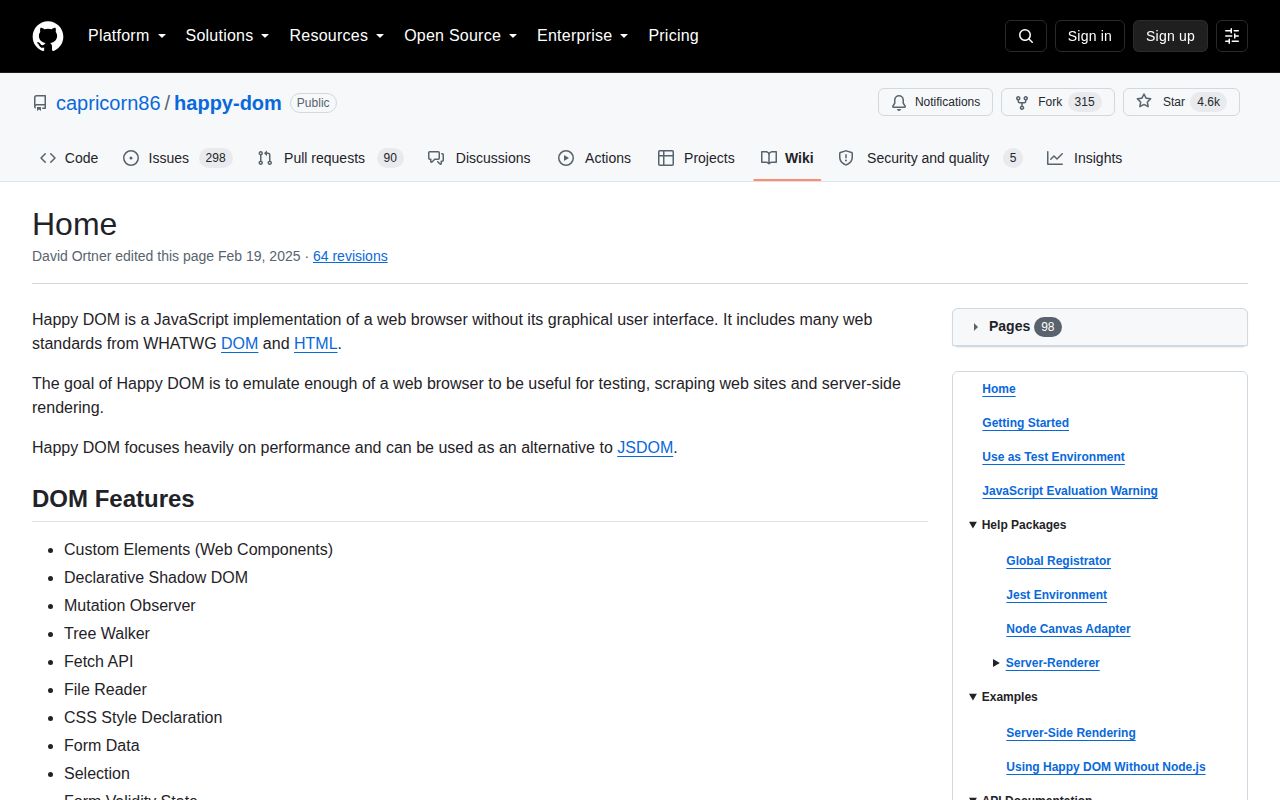Open the Resources dropdown menu

click(337, 36)
